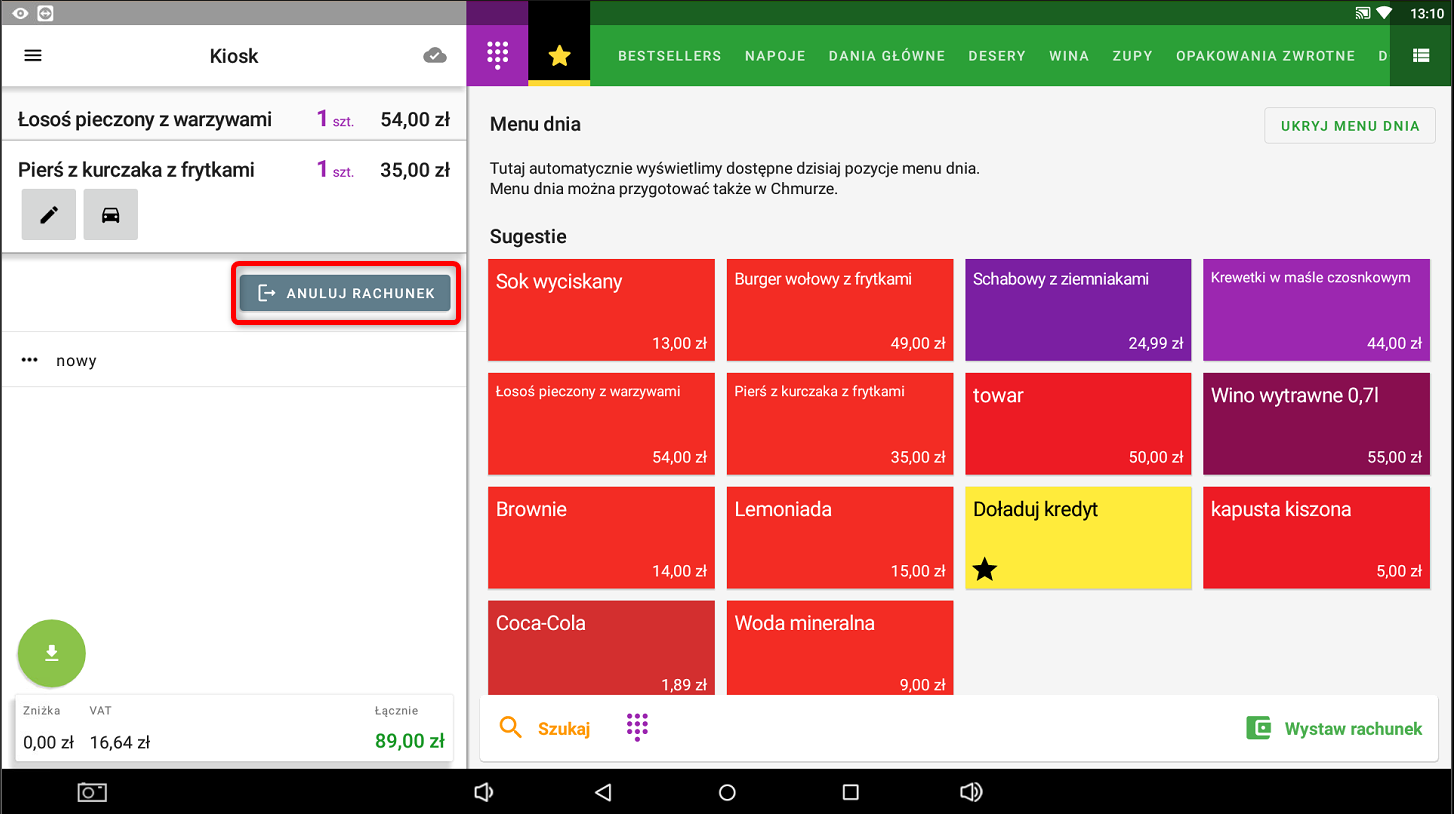Image resolution: width=1454 pixels, height=814 pixels.
Task: Click the pencil edit icon for item
Action: pyautogui.click(x=49, y=215)
